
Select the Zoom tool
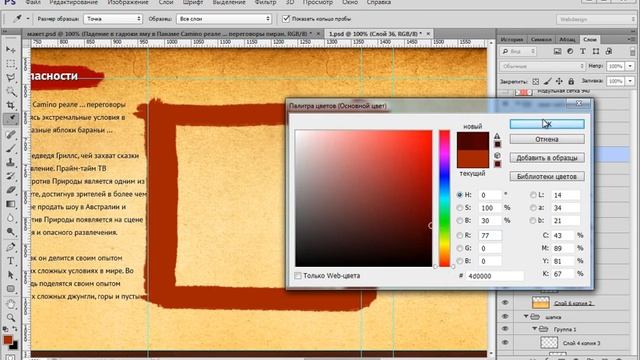(x=11, y=318)
